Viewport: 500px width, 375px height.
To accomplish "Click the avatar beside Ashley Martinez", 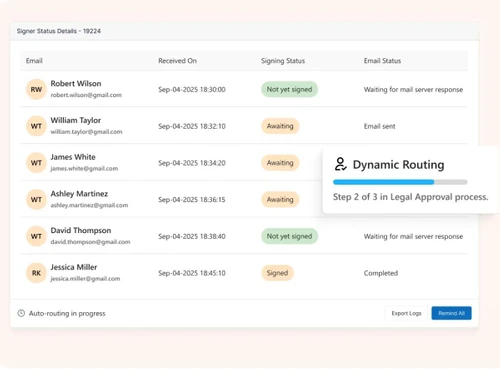I will [36, 199].
